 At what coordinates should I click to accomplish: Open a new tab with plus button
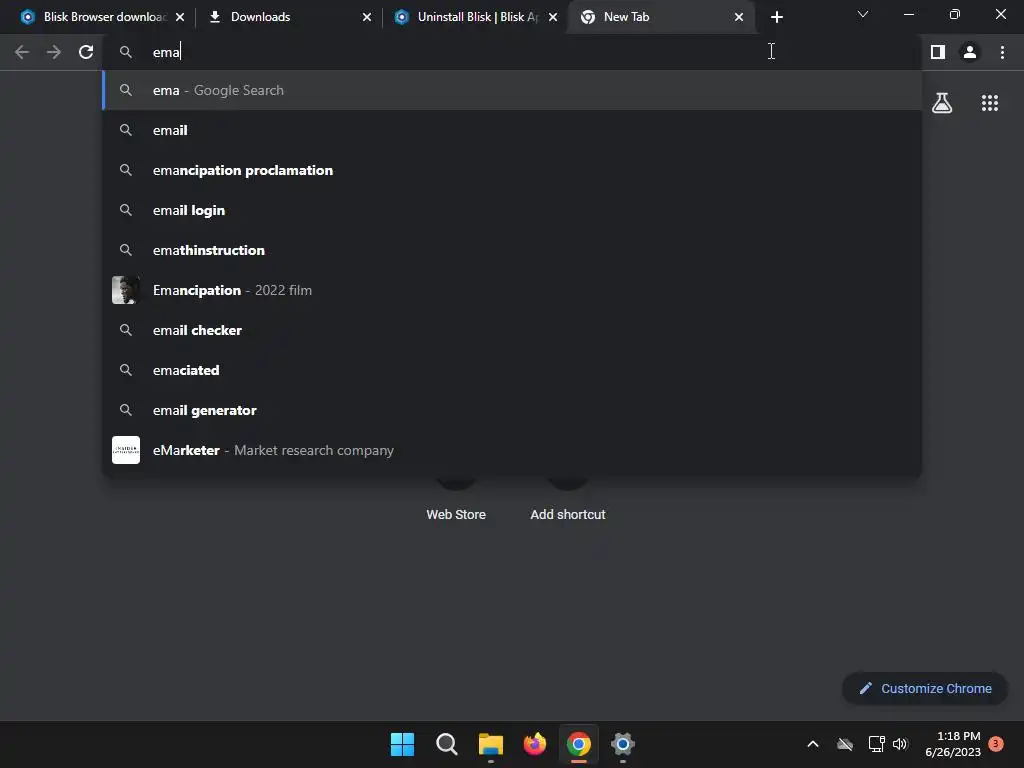(776, 17)
